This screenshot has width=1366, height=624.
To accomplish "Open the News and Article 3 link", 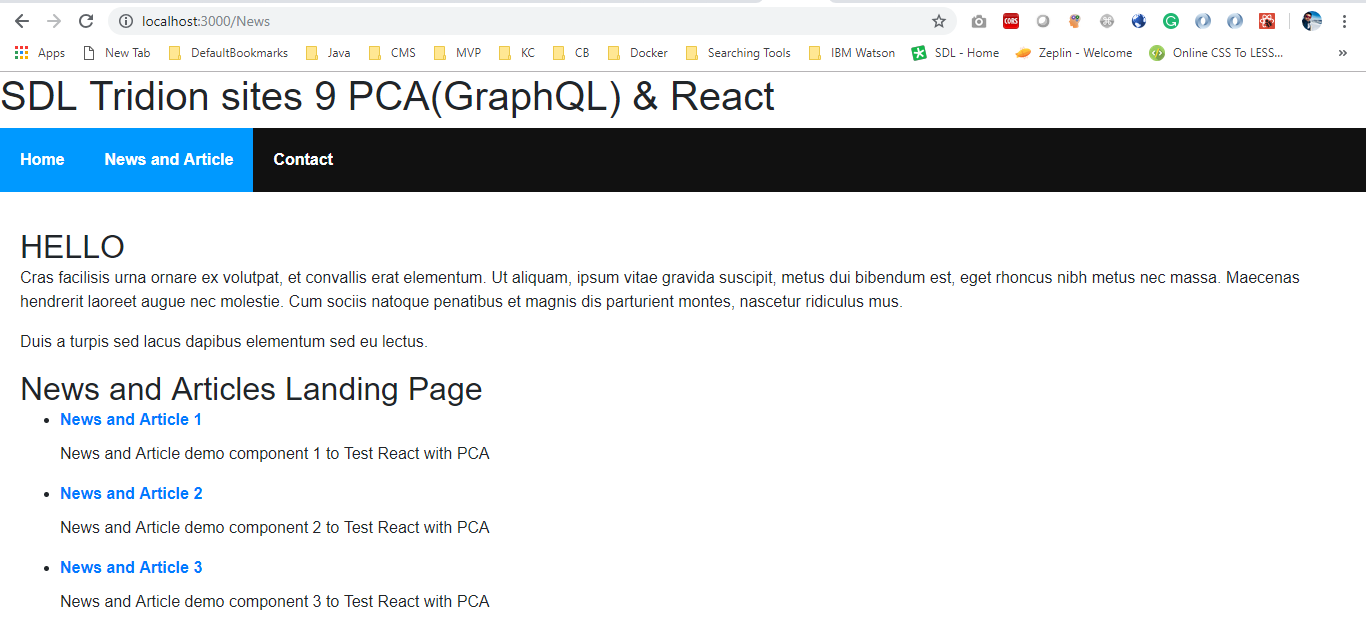I will point(131,567).
